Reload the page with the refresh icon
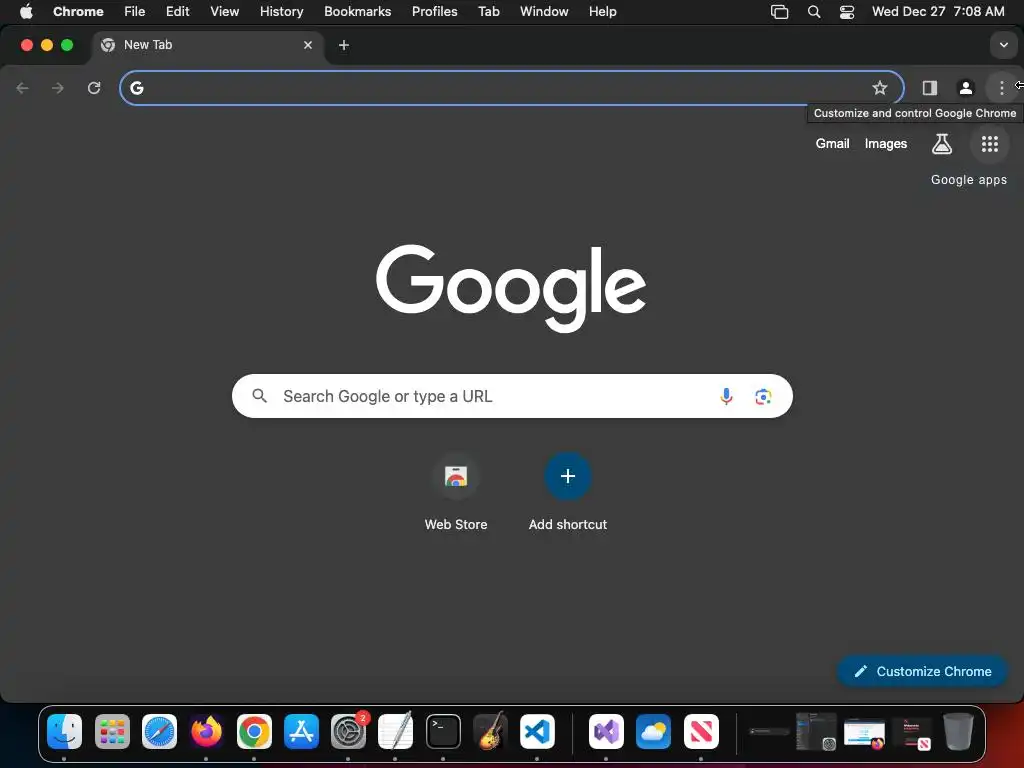Viewport: 1024px width, 768px height. (x=94, y=88)
